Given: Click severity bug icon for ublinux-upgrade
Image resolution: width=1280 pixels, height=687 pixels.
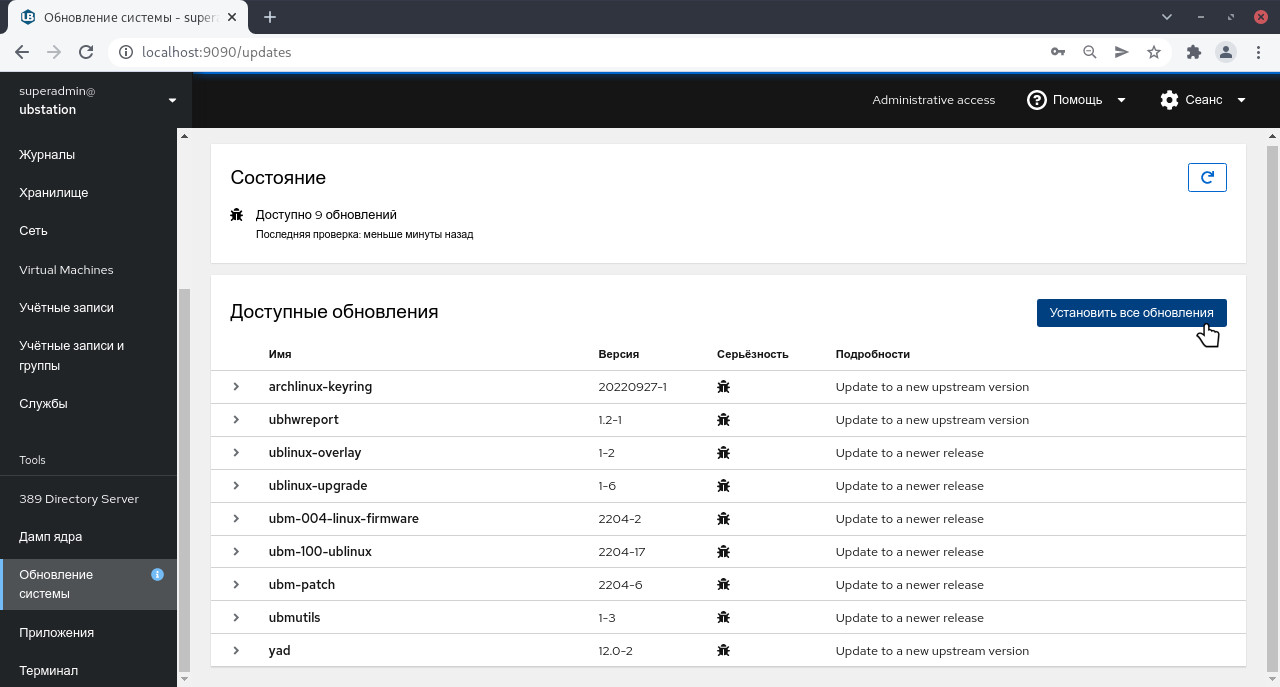Looking at the screenshot, I should tap(723, 486).
